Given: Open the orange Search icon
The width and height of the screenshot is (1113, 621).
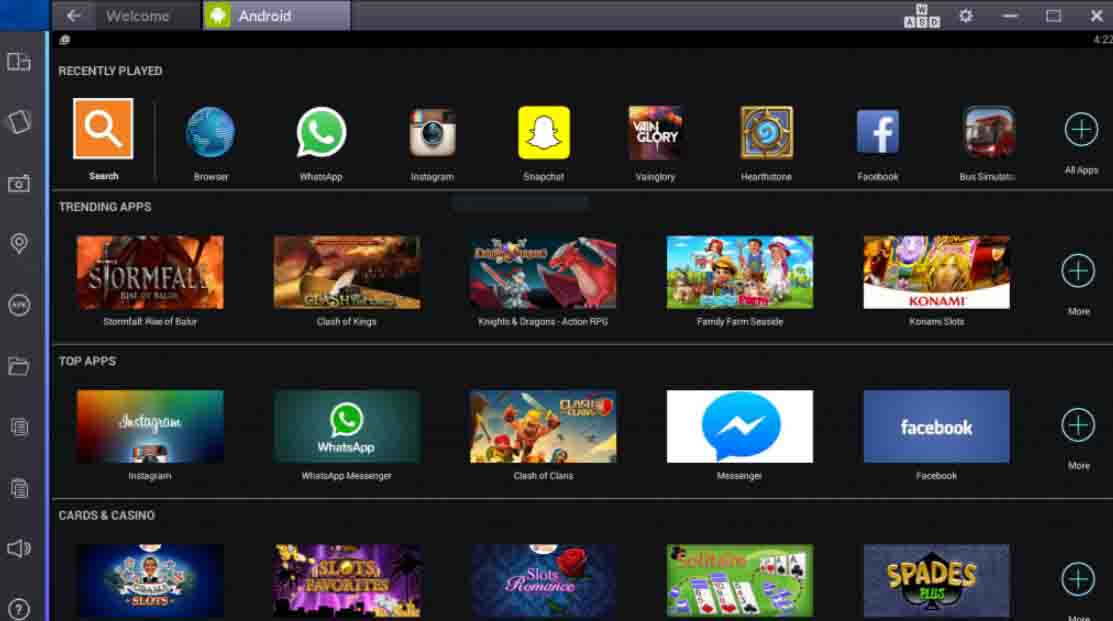Looking at the screenshot, I should pyautogui.click(x=103, y=128).
